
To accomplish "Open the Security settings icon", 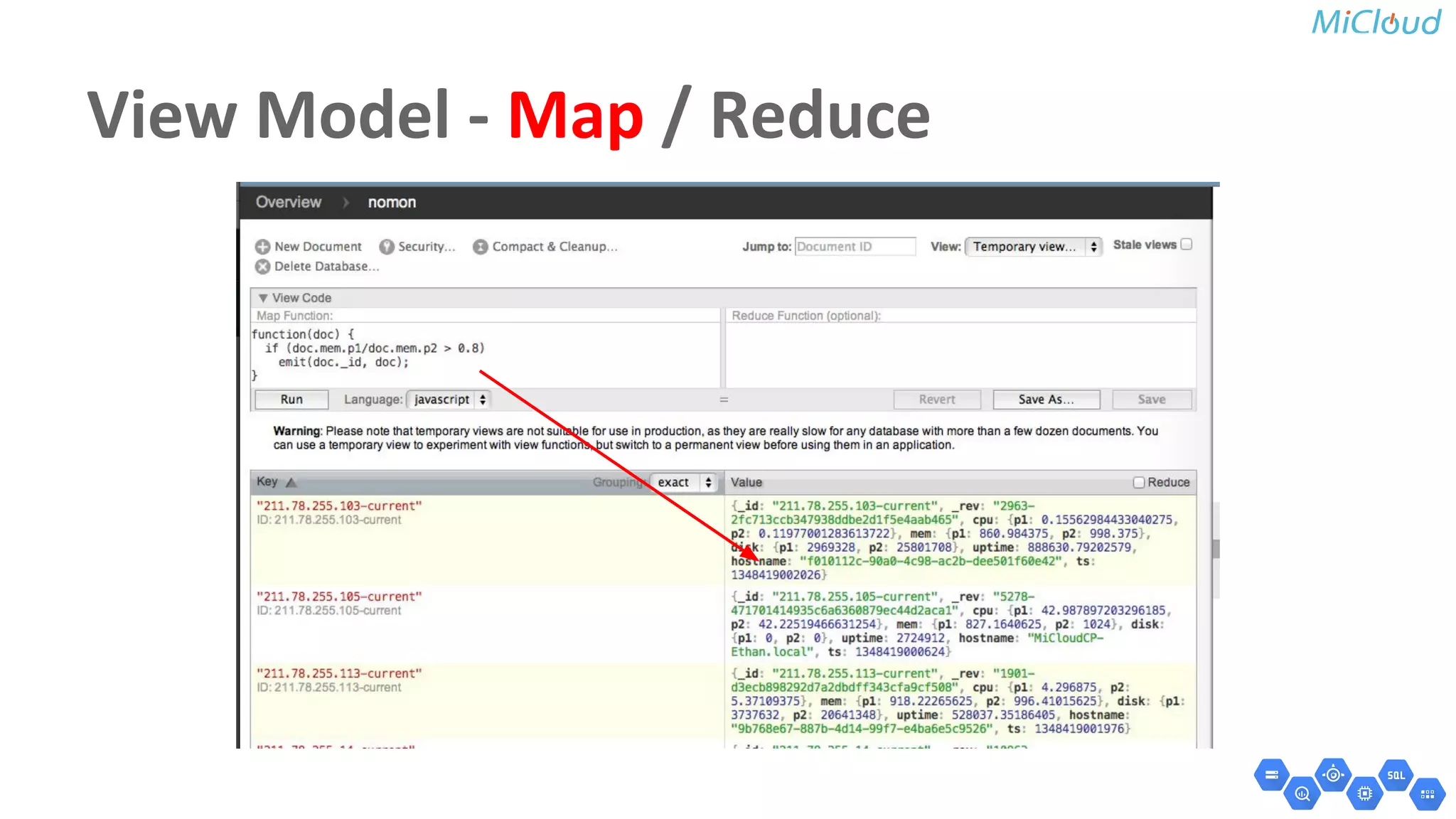I will (x=386, y=247).
